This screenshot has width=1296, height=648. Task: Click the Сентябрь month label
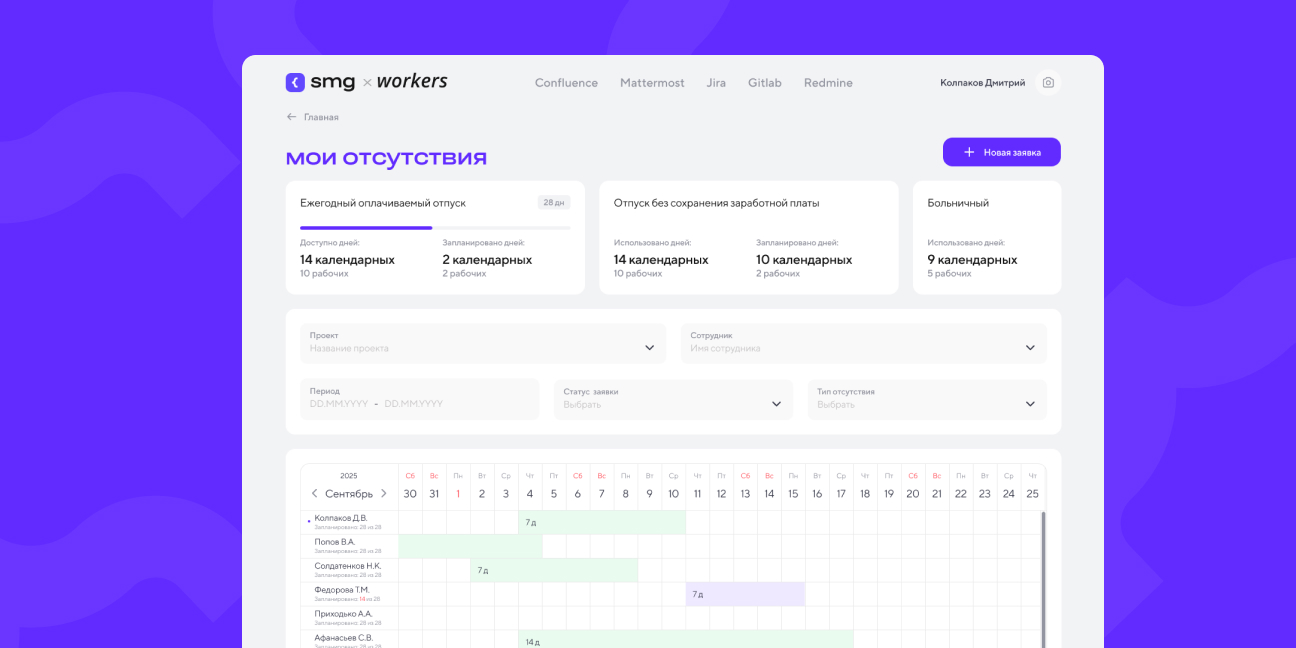point(349,494)
